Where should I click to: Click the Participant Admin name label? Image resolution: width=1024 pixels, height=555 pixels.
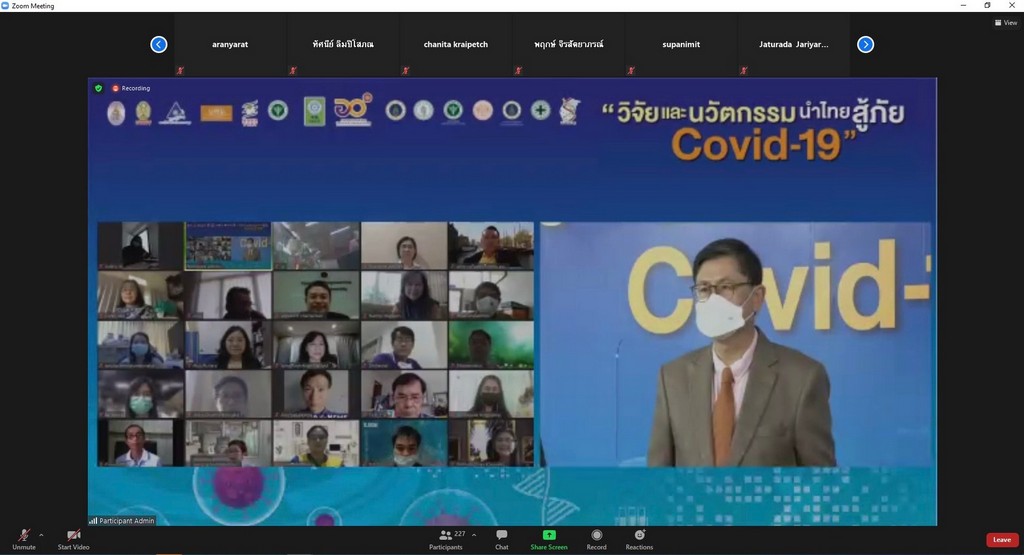[126, 521]
